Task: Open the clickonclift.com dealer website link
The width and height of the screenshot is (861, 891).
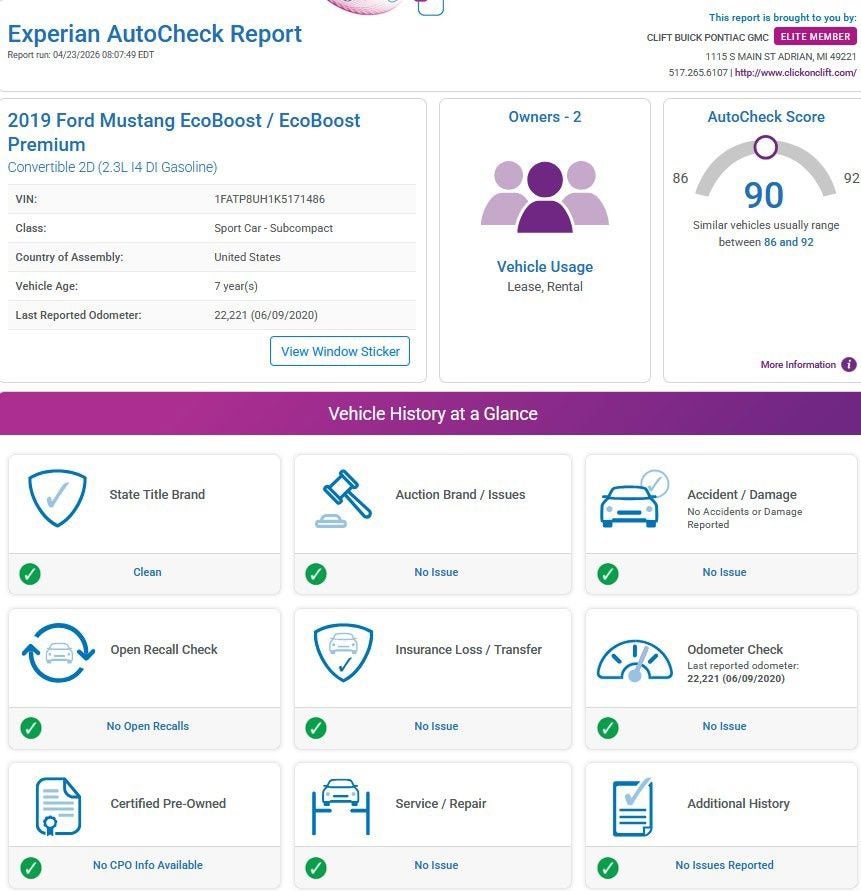Action: (796, 73)
